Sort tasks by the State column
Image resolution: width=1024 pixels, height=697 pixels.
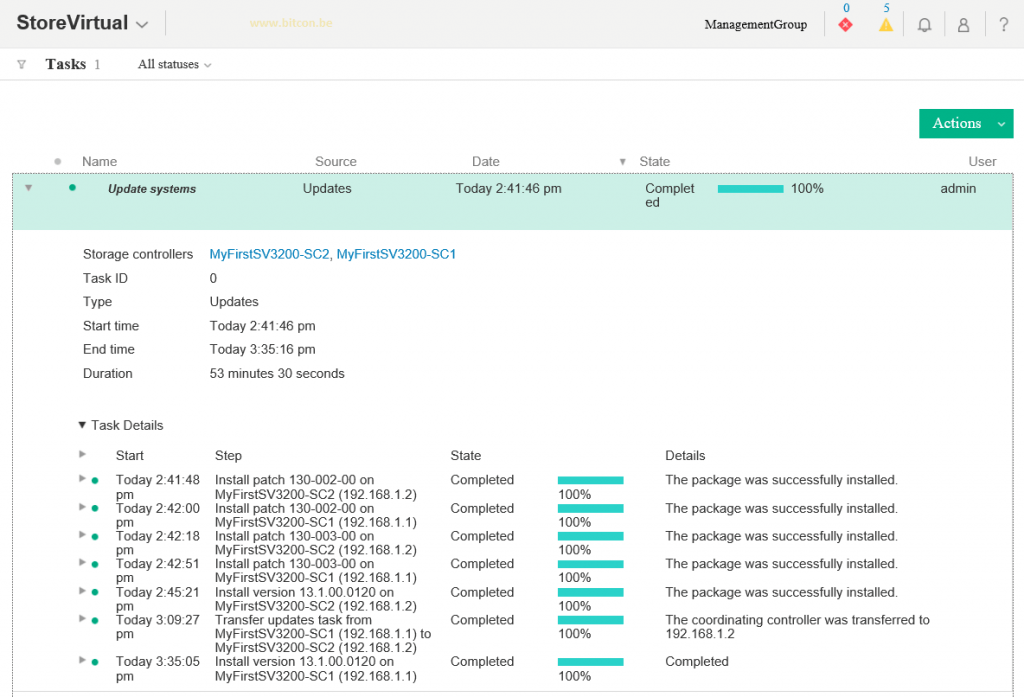[x=654, y=161]
